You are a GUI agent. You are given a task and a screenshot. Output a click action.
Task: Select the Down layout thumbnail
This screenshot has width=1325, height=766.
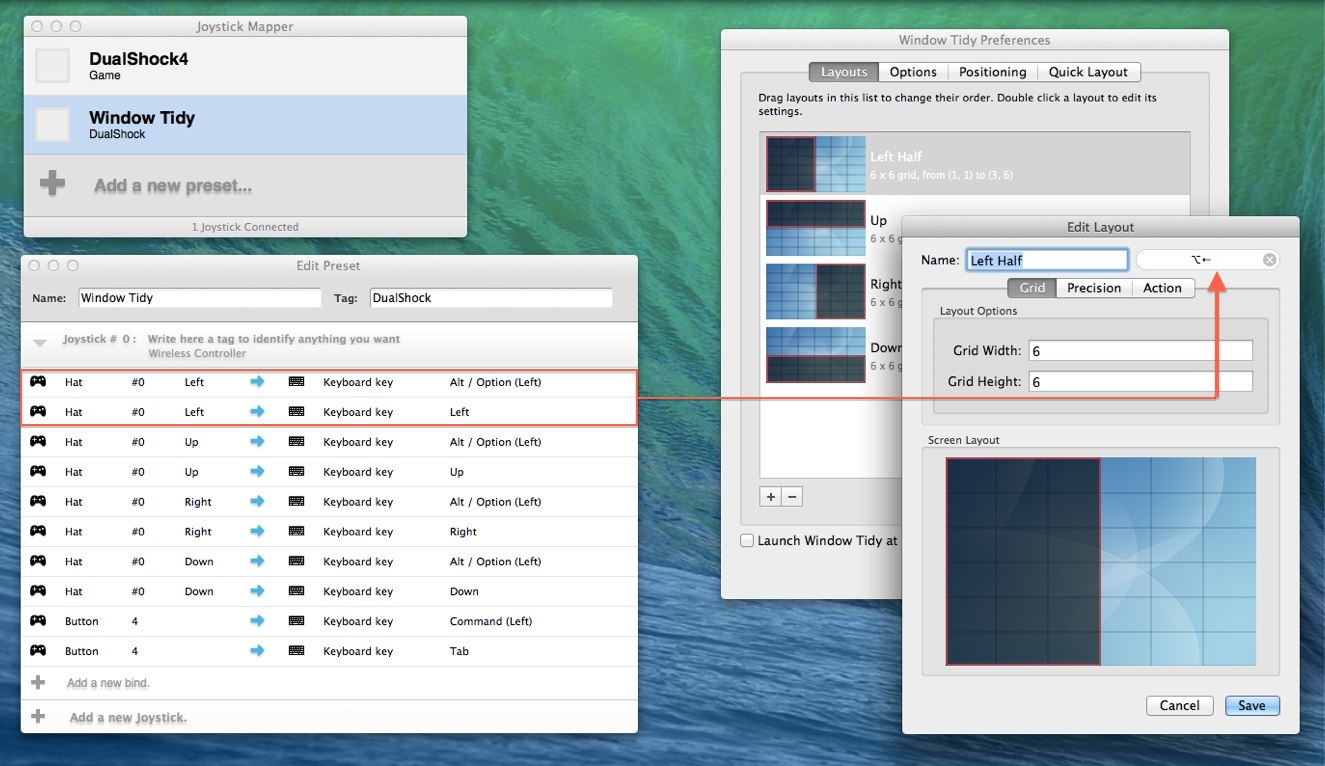click(x=815, y=355)
